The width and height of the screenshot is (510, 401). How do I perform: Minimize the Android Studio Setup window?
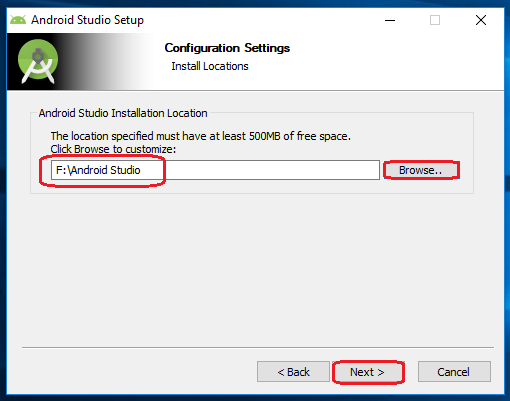390,20
